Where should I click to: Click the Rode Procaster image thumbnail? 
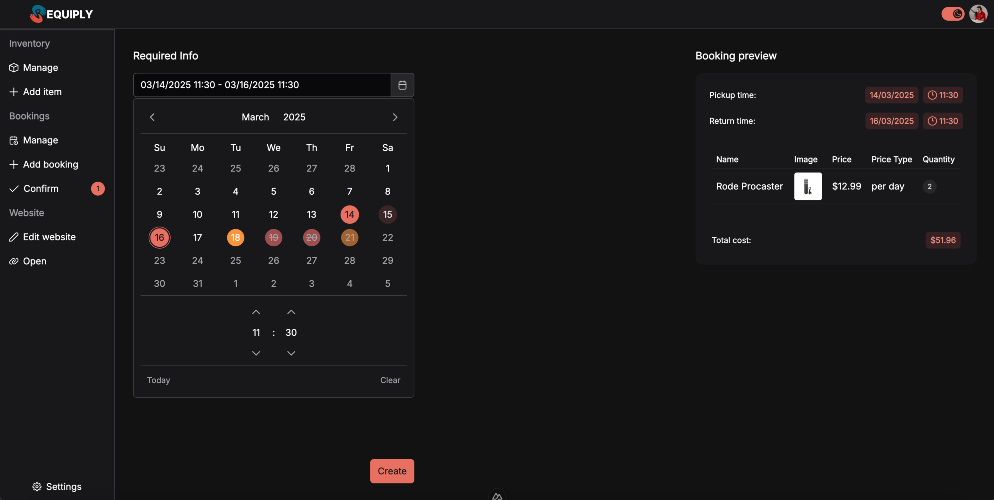pos(808,186)
